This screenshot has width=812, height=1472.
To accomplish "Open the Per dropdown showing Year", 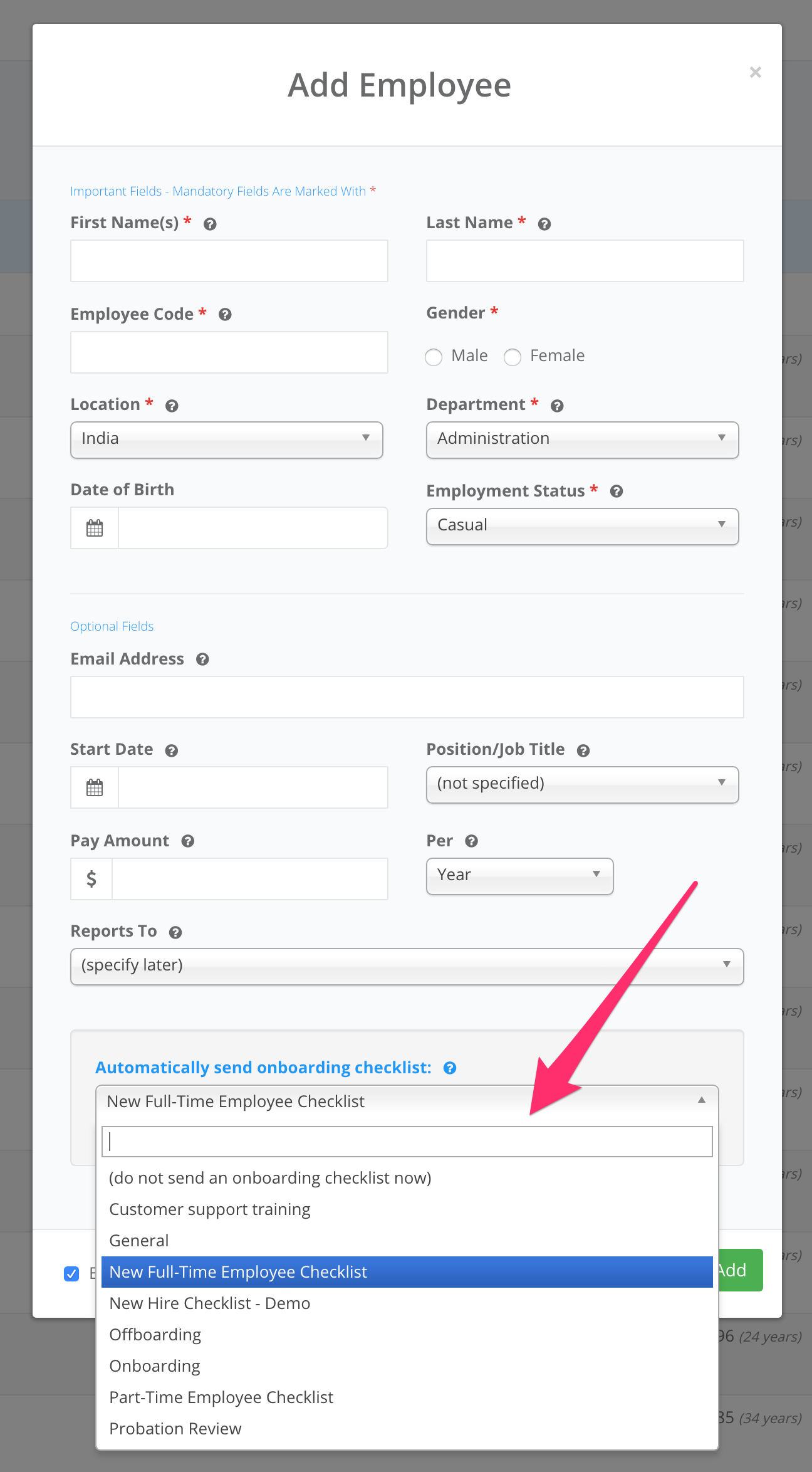I will 520,876.
